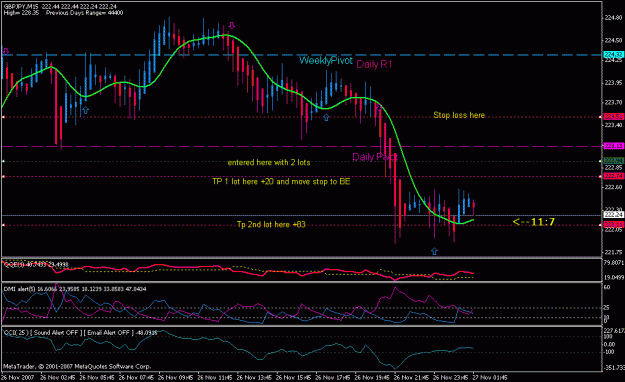Screen dimensions: 625x382
Task: Click the magenta arrow on the left chart edge
Action: [6, 51]
